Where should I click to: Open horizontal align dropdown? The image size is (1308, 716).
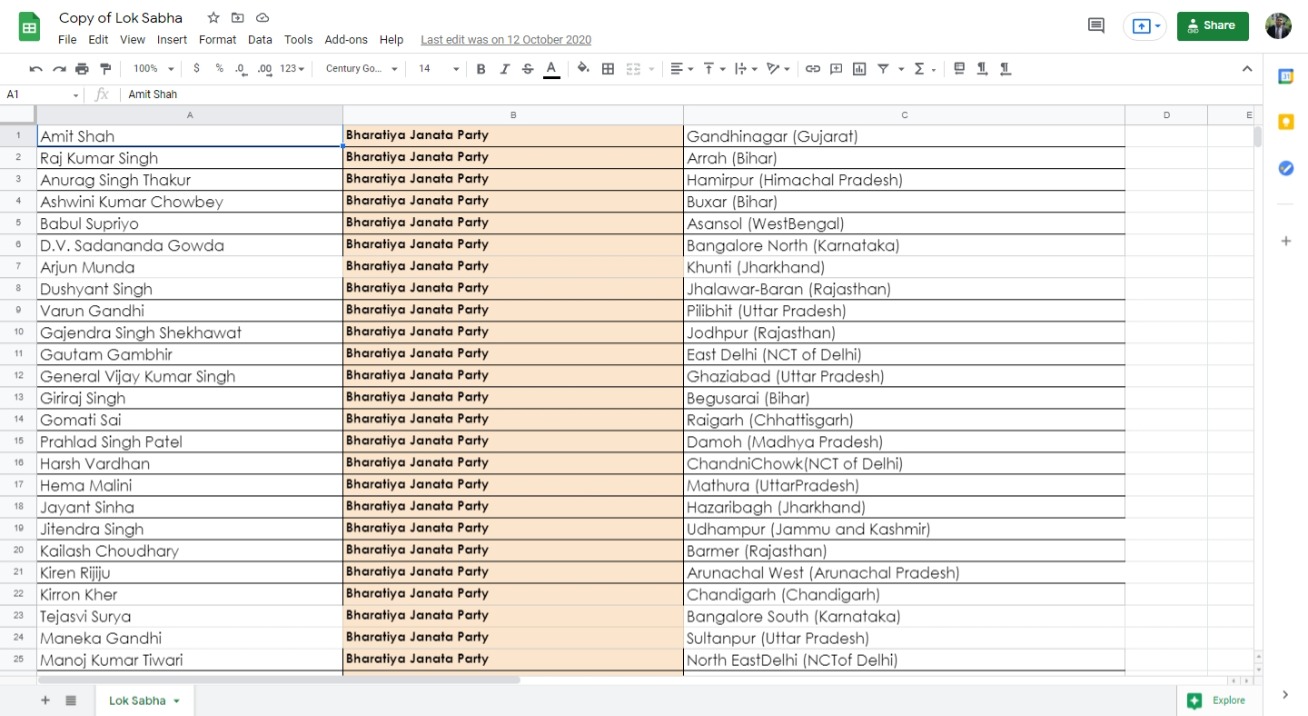[681, 69]
